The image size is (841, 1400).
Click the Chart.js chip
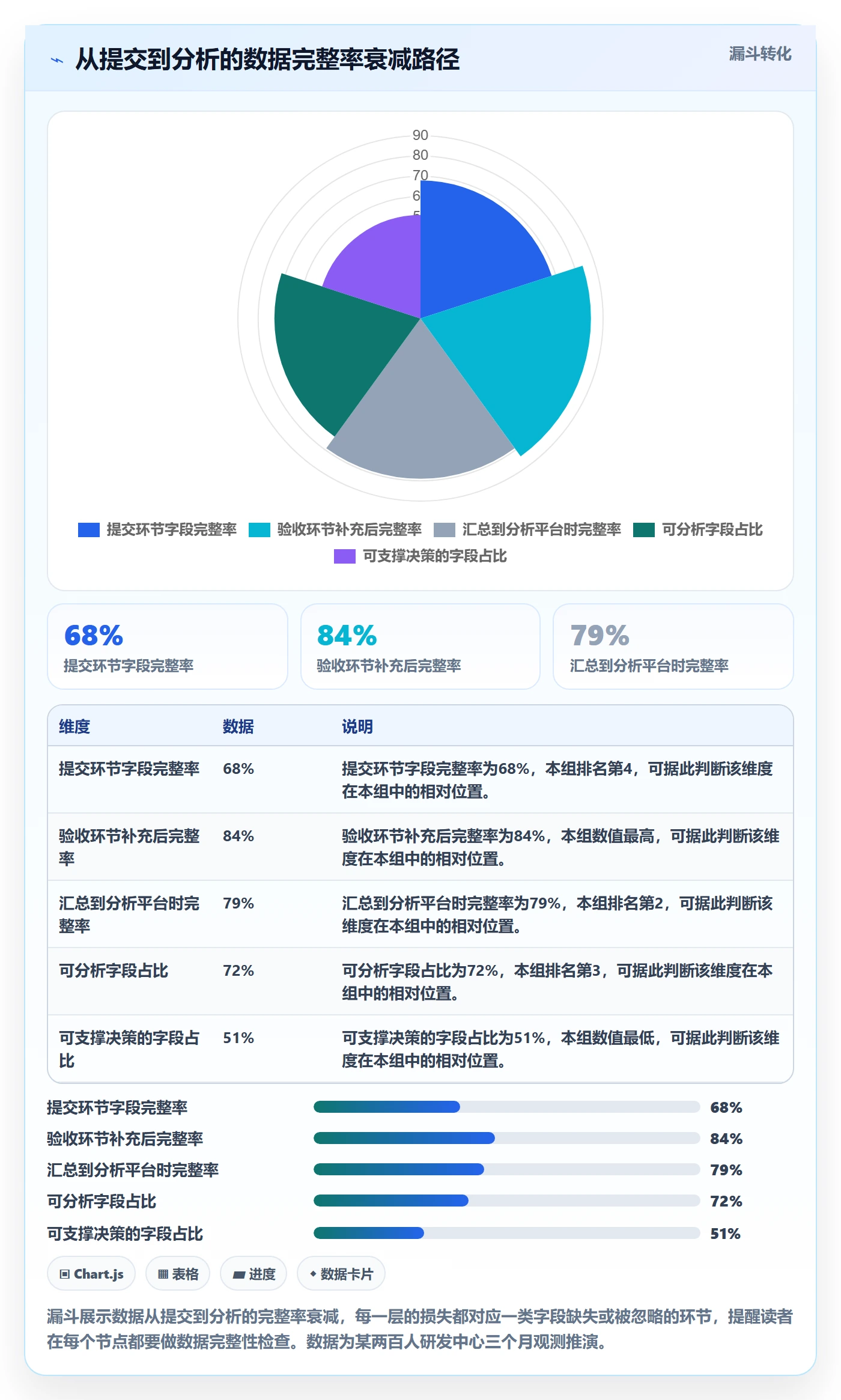point(91,1273)
